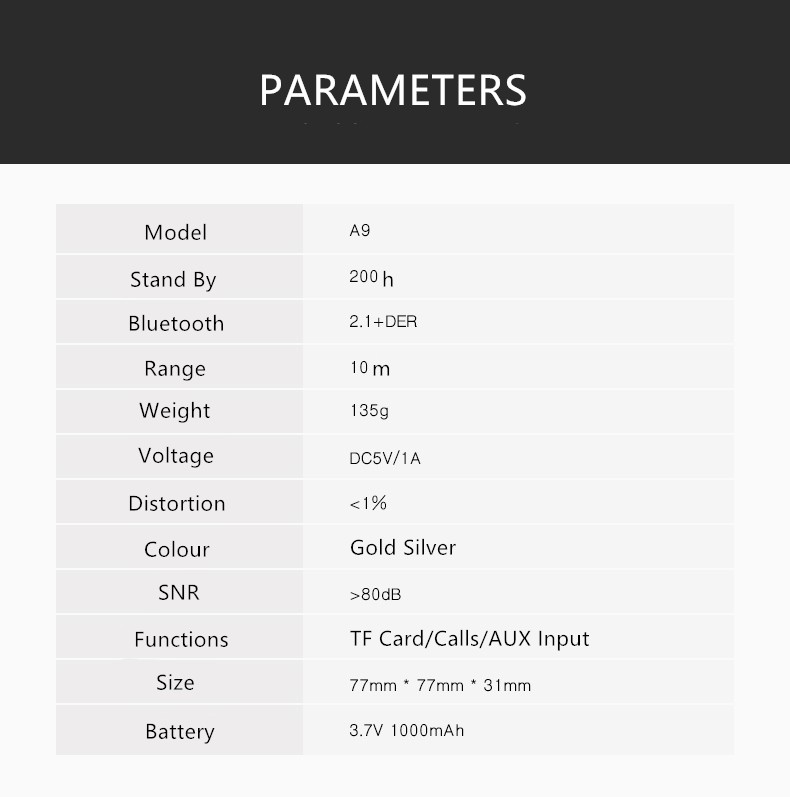Click the Distortion label
This screenshot has height=797, width=790.
click(x=177, y=503)
